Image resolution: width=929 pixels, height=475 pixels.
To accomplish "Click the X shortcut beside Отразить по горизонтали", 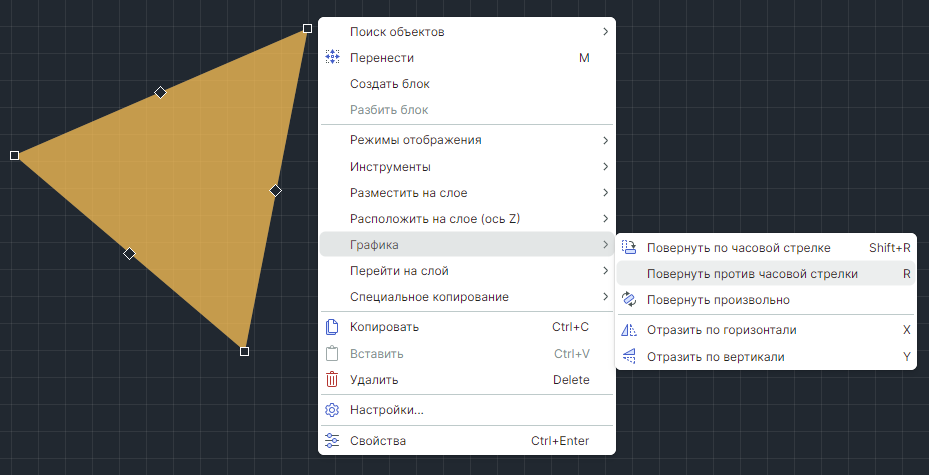I will click(x=906, y=330).
